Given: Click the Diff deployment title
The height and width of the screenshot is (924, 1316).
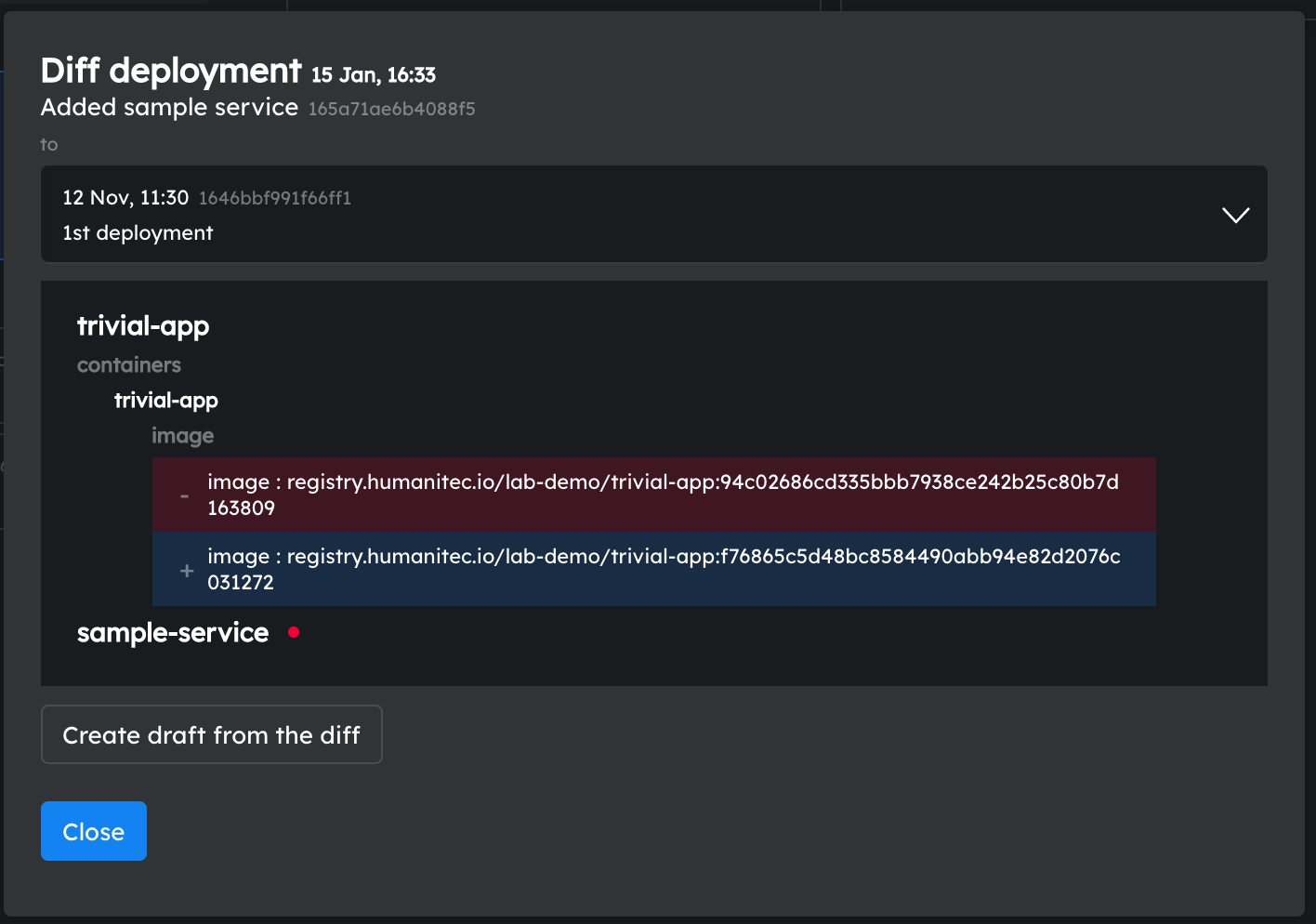Looking at the screenshot, I should 171,71.
